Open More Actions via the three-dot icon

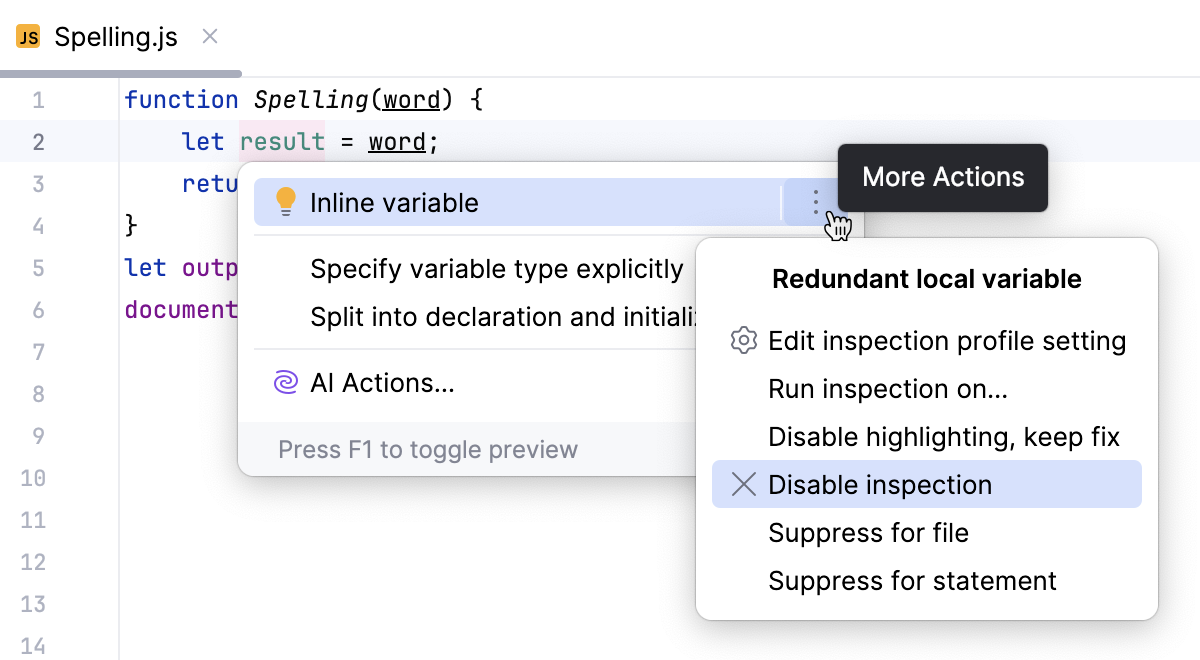pyautogui.click(x=816, y=201)
